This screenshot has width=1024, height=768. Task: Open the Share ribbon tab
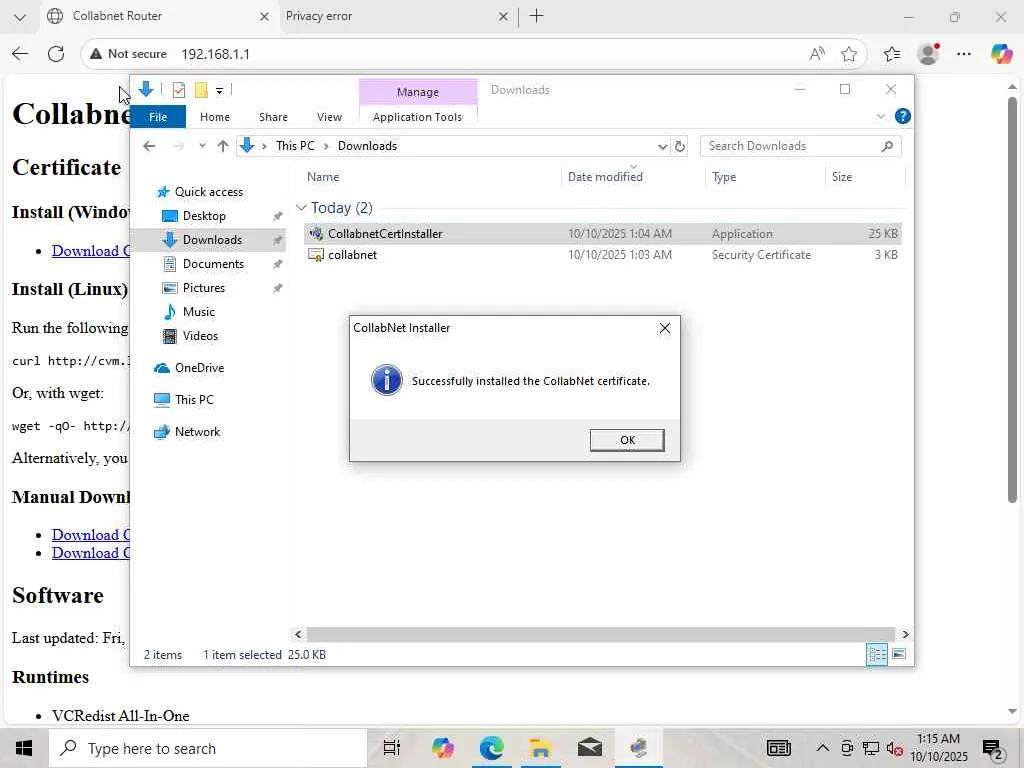tap(273, 117)
